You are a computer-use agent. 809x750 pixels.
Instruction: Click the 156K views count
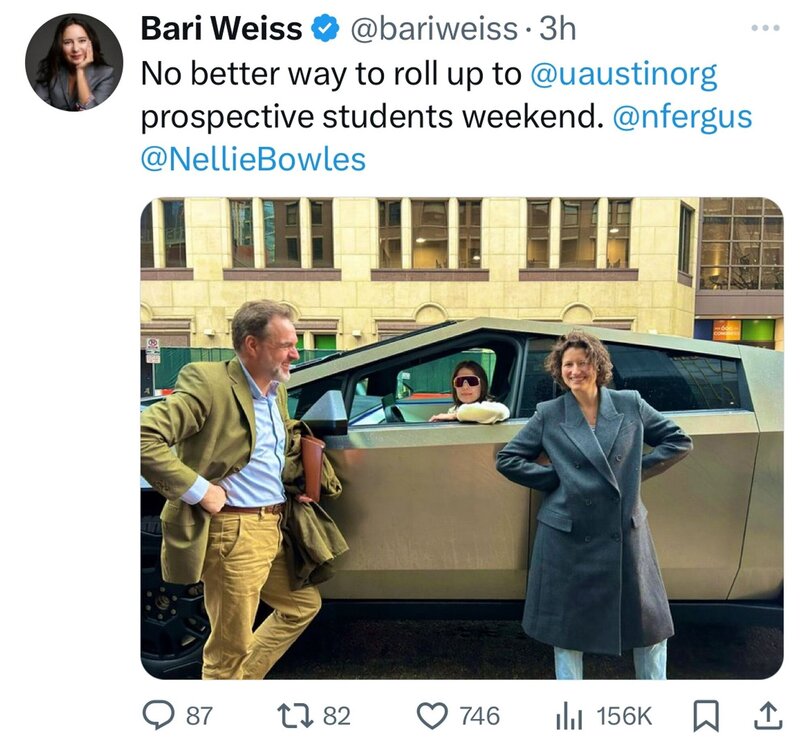(624, 716)
